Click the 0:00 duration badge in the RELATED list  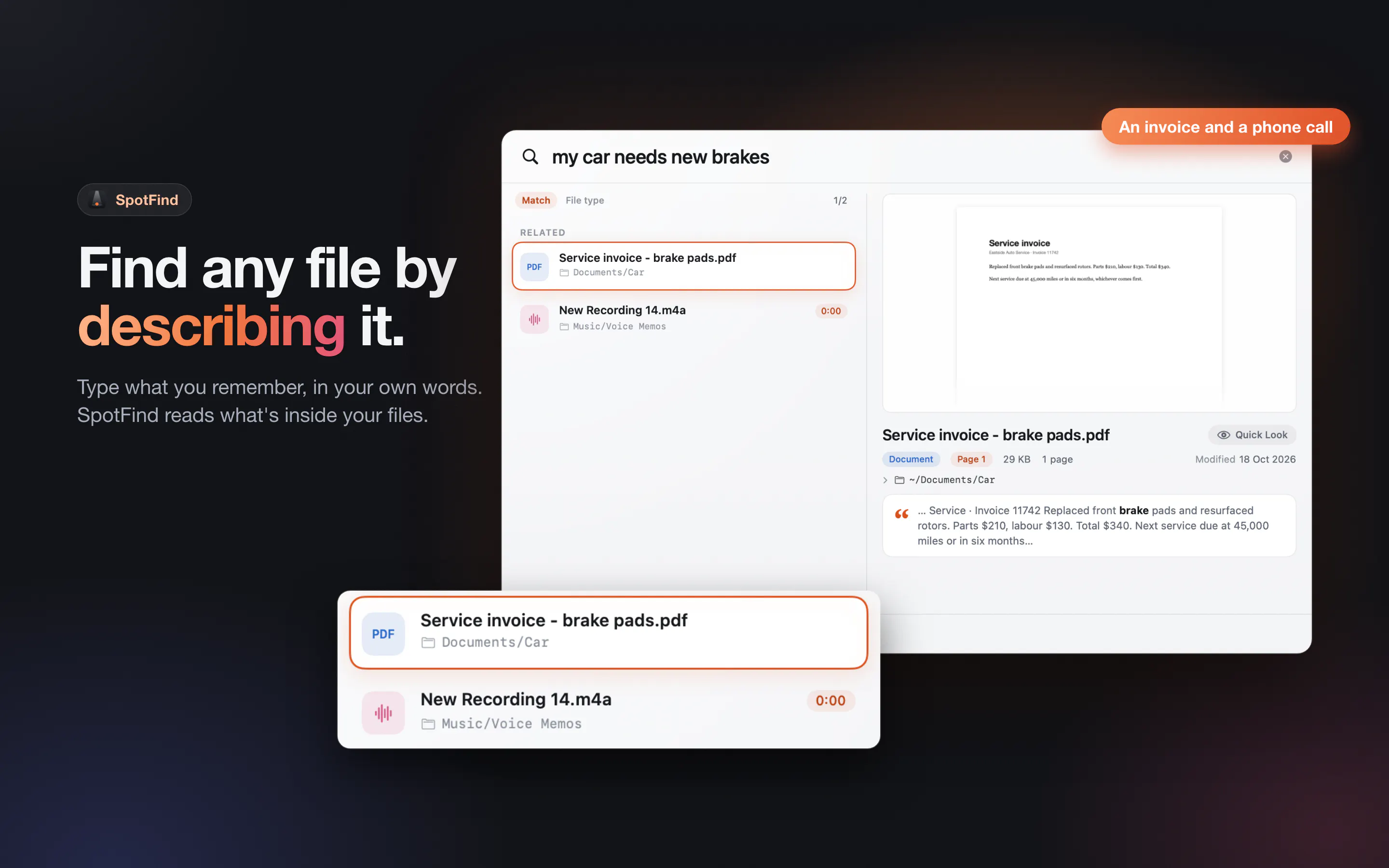click(x=831, y=311)
